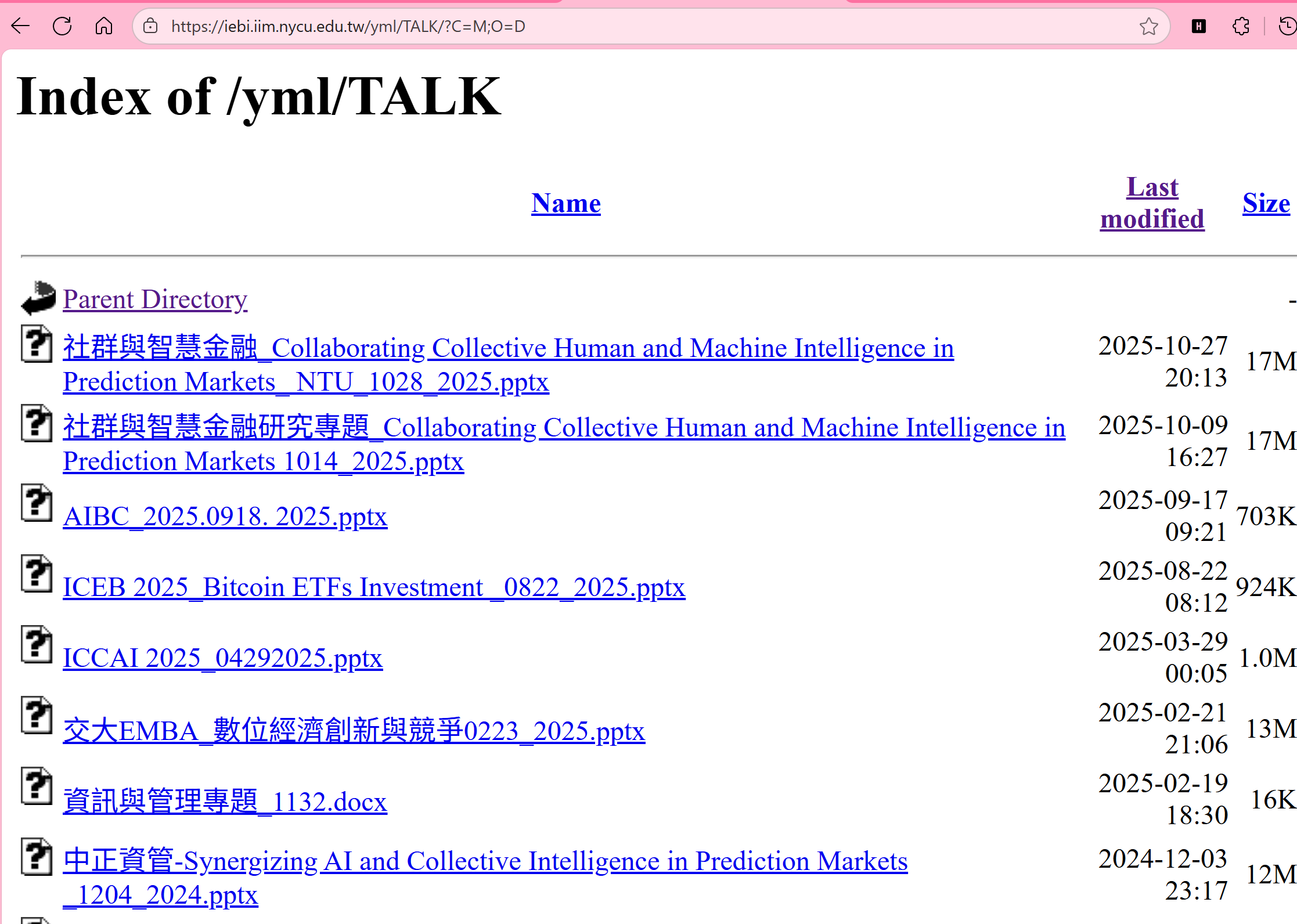Reload the current page
Image resolution: width=1297 pixels, height=924 pixels.
pyautogui.click(x=62, y=26)
